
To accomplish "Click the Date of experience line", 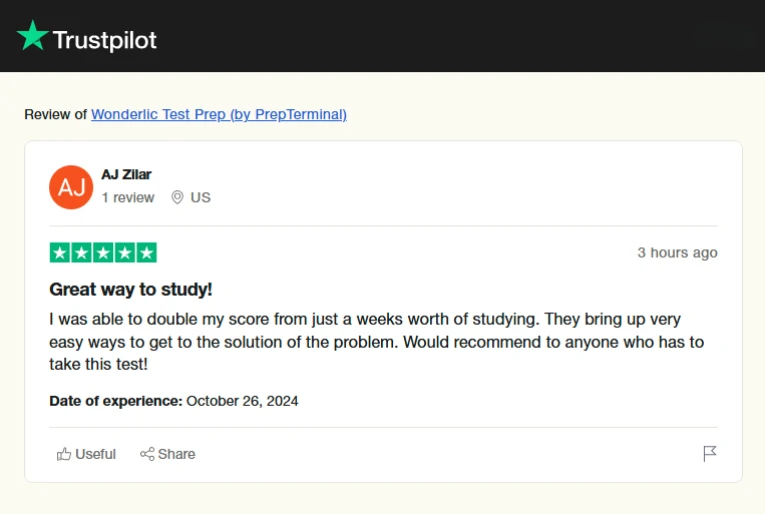I will [174, 401].
